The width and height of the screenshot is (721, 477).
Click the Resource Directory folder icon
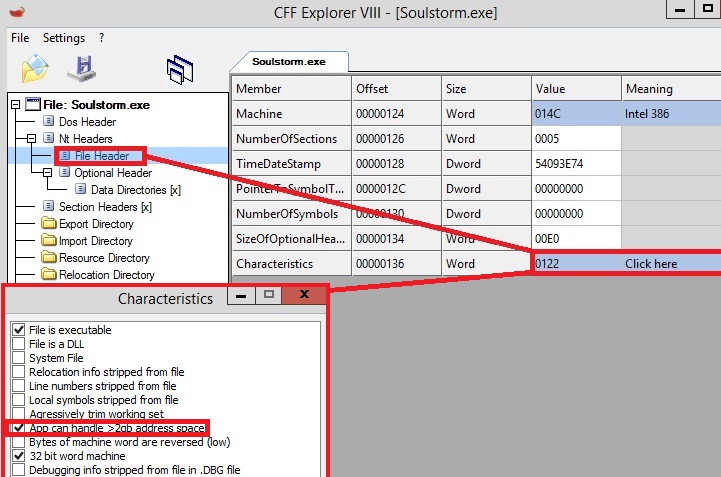(48, 257)
